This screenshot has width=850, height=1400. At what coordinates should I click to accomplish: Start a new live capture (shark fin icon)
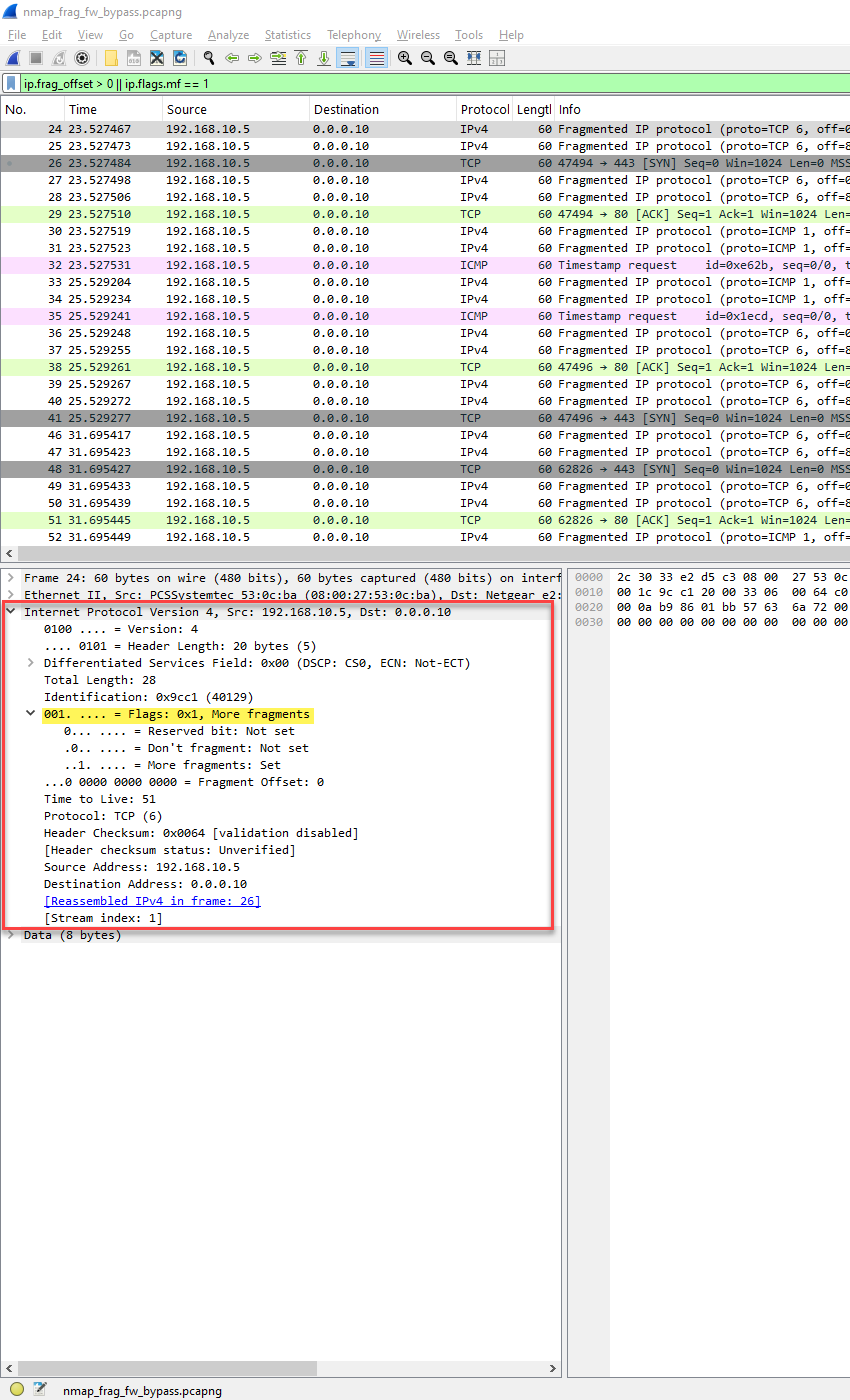point(12,58)
